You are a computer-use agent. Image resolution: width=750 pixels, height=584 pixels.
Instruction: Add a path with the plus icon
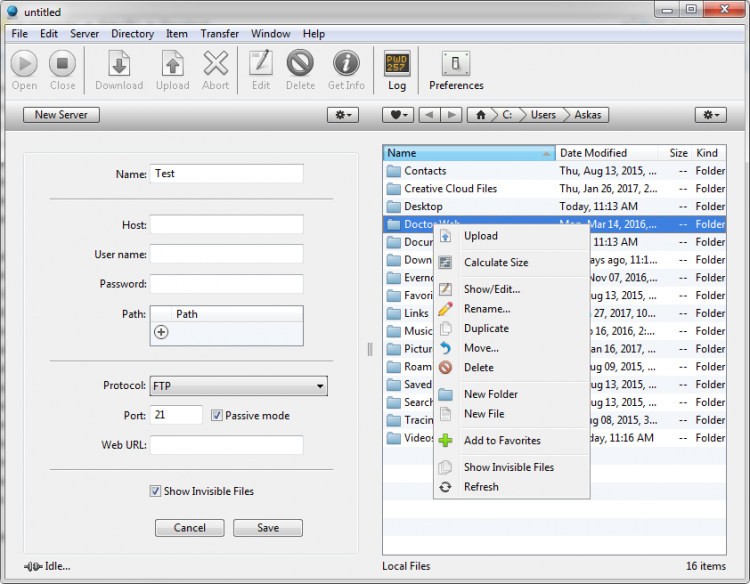point(161,332)
